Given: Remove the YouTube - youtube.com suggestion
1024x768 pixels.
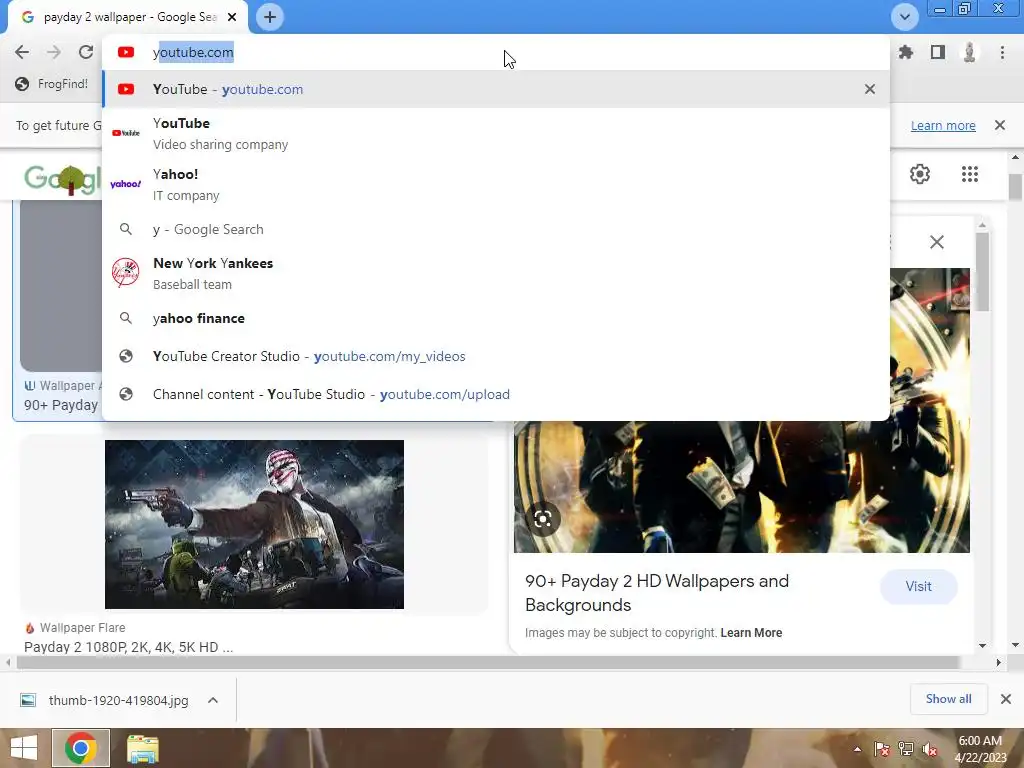Looking at the screenshot, I should pos(870,89).
